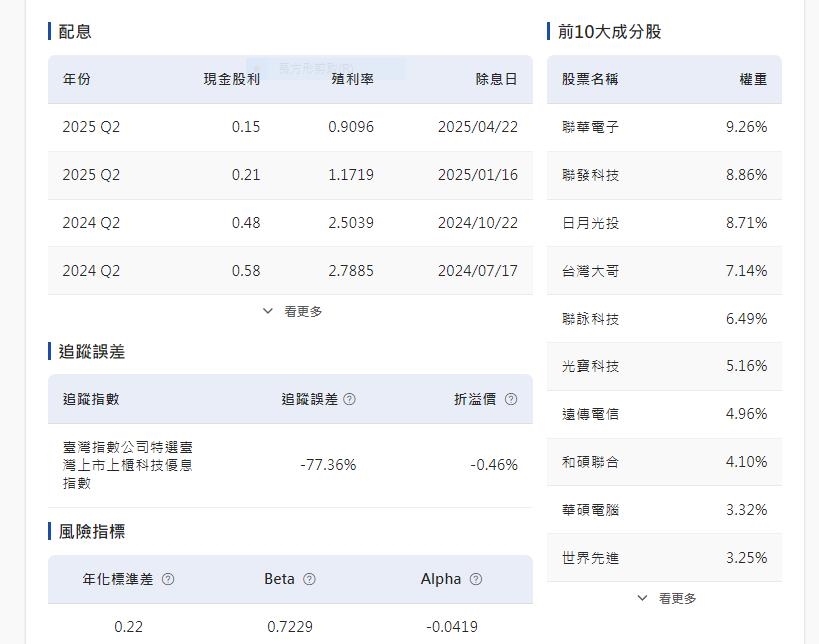Click question mark icon next to 年化標準差
Image resolution: width=819 pixels, height=644 pixels.
[168, 579]
